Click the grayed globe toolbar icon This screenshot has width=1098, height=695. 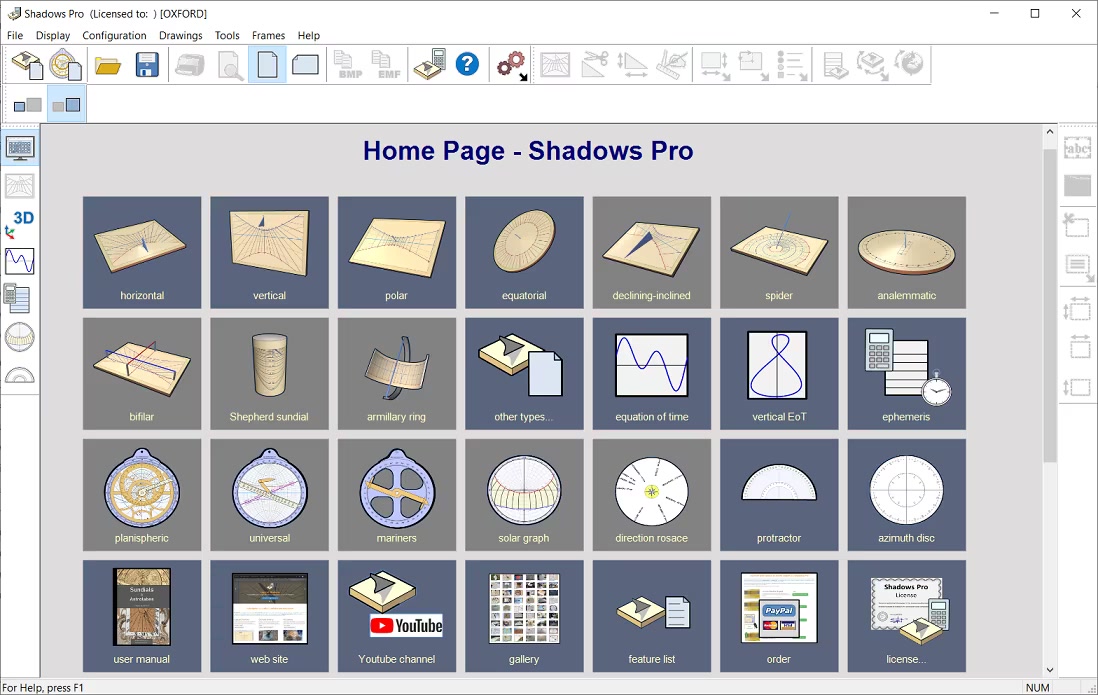point(910,64)
